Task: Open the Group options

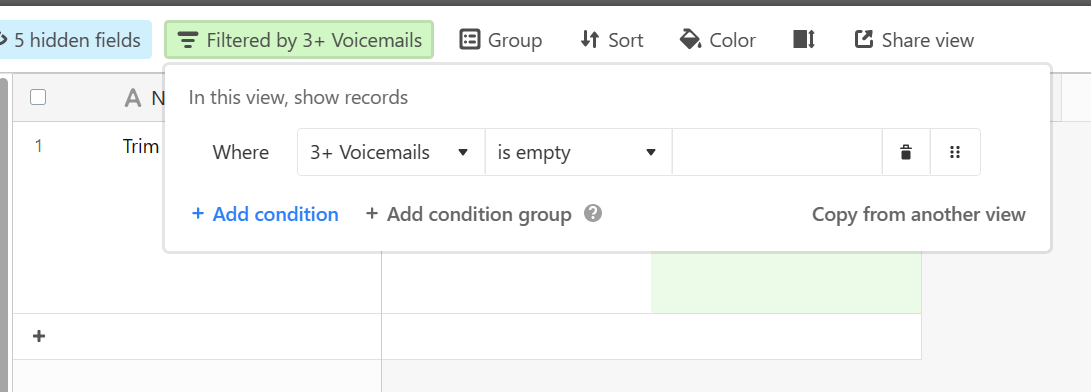Action: click(x=500, y=40)
